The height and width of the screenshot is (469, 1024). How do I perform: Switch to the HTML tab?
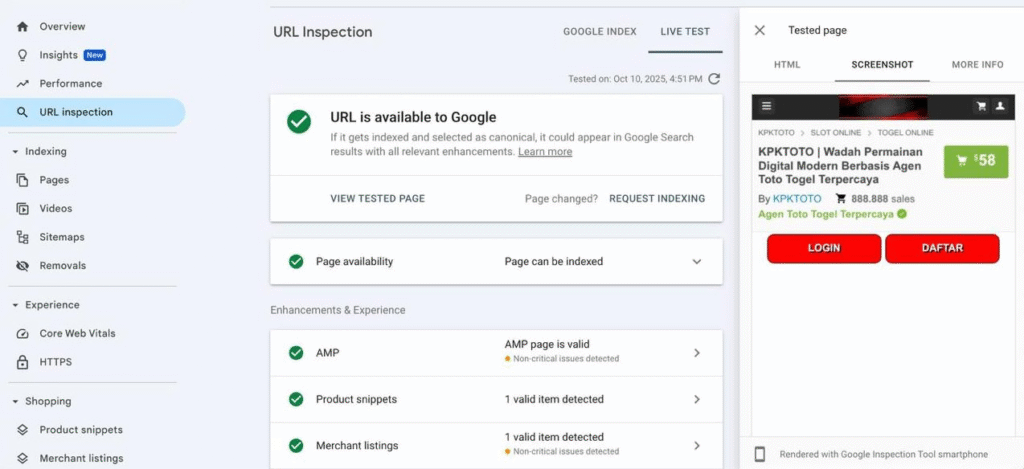(787, 65)
